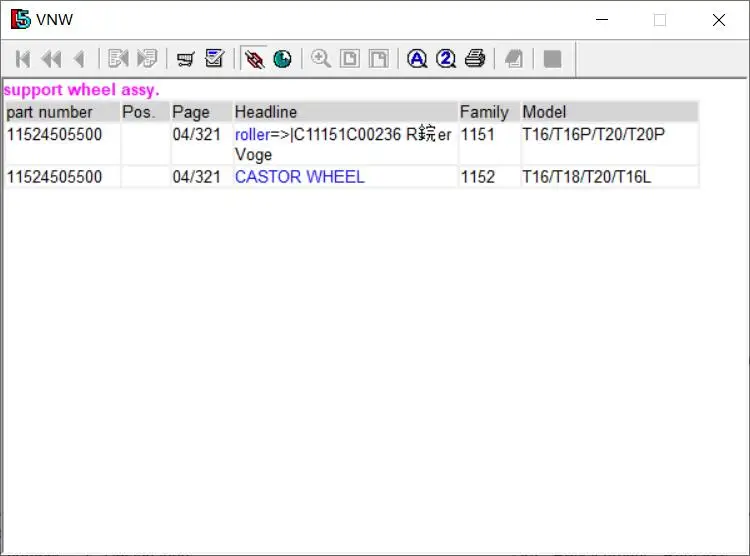Maximize the VNW window
Image resolution: width=750 pixels, height=556 pixels.
click(660, 20)
